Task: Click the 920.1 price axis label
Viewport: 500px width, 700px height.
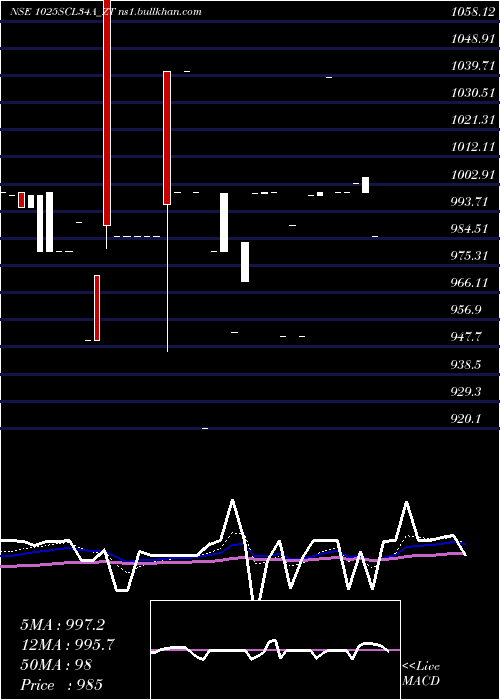Action: [x=466, y=419]
